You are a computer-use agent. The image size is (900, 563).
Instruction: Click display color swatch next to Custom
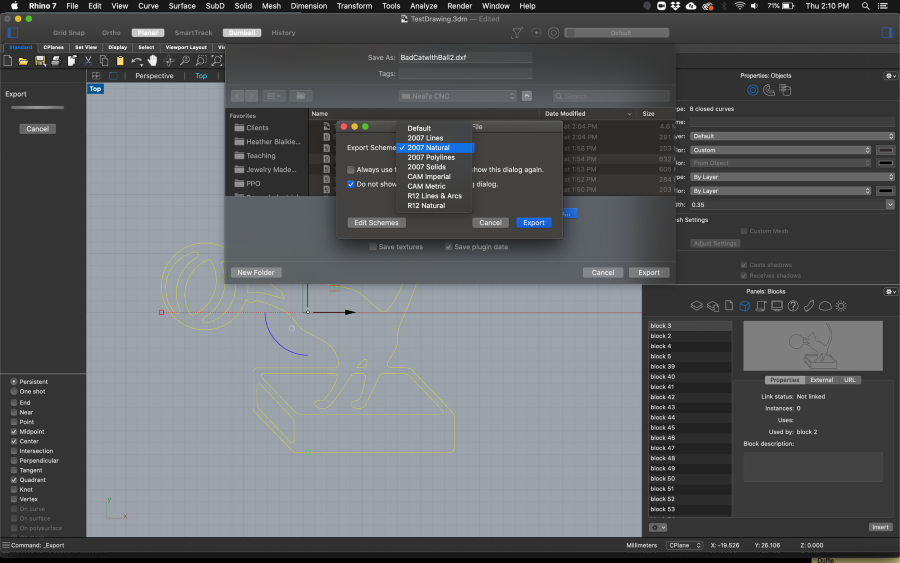click(x=886, y=150)
